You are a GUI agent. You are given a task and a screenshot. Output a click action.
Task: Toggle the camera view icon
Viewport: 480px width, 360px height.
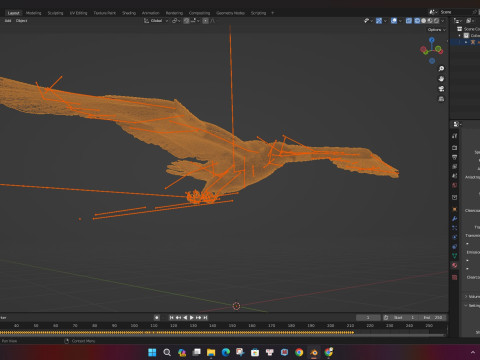(x=441, y=89)
